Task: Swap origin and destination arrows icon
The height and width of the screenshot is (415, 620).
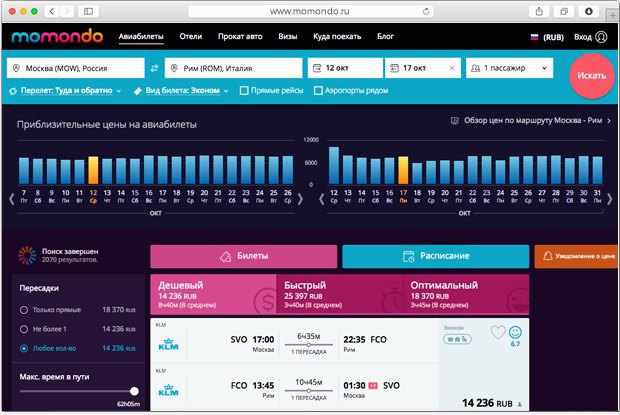Action: 154,68
